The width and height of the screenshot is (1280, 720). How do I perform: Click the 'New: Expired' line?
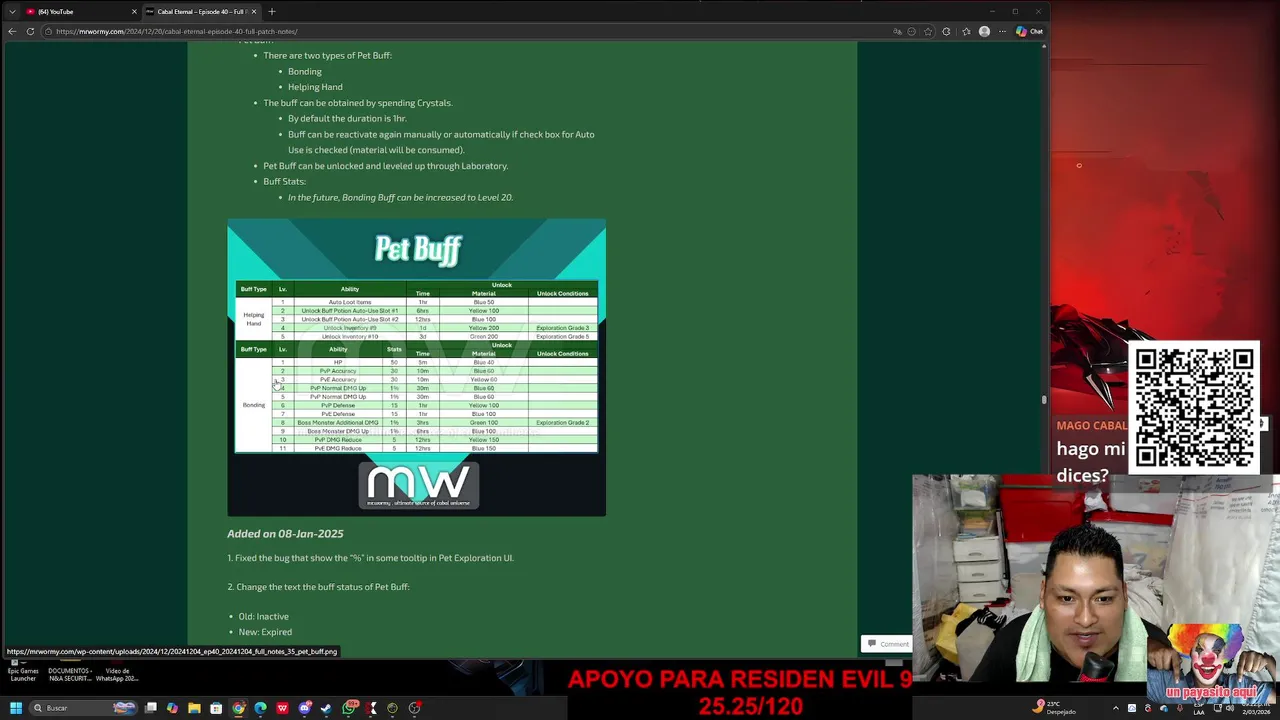pyautogui.click(x=266, y=632)
